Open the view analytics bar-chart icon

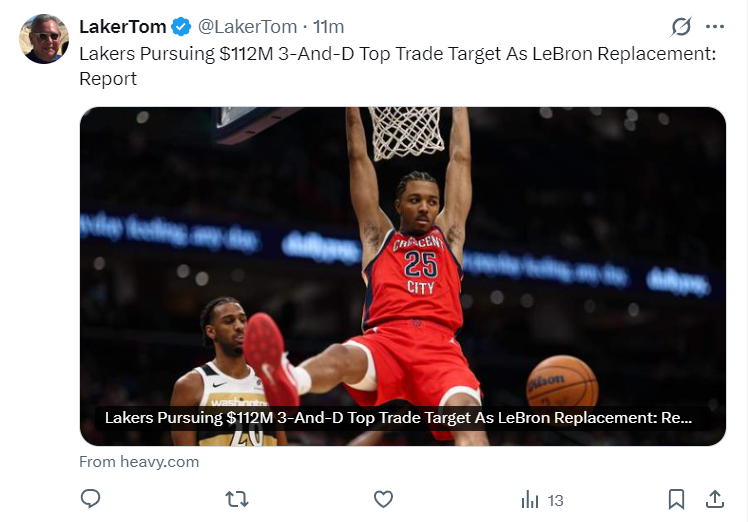tap(529, 499)
